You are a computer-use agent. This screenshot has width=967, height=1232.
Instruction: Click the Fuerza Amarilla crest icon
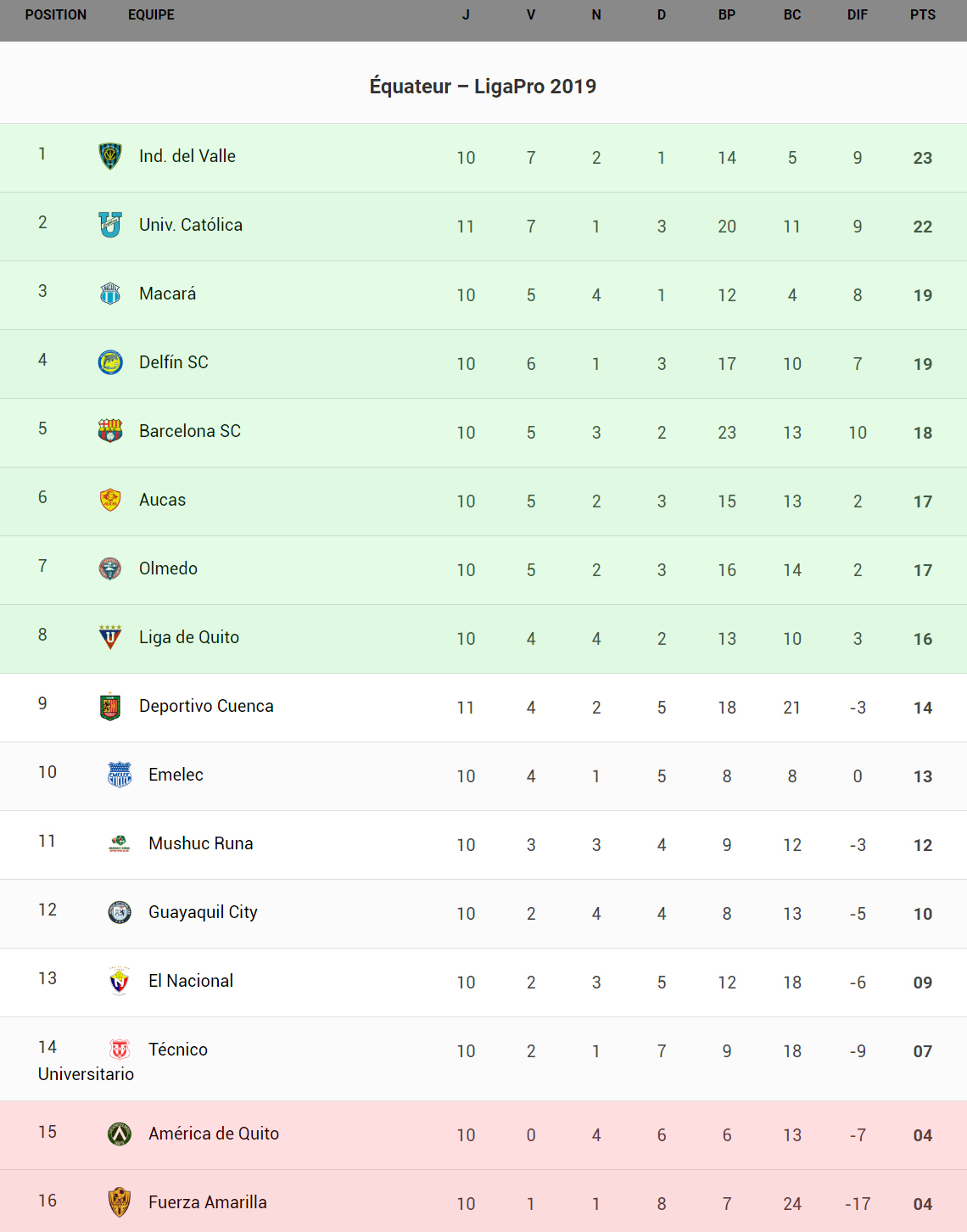[120, 1202]
